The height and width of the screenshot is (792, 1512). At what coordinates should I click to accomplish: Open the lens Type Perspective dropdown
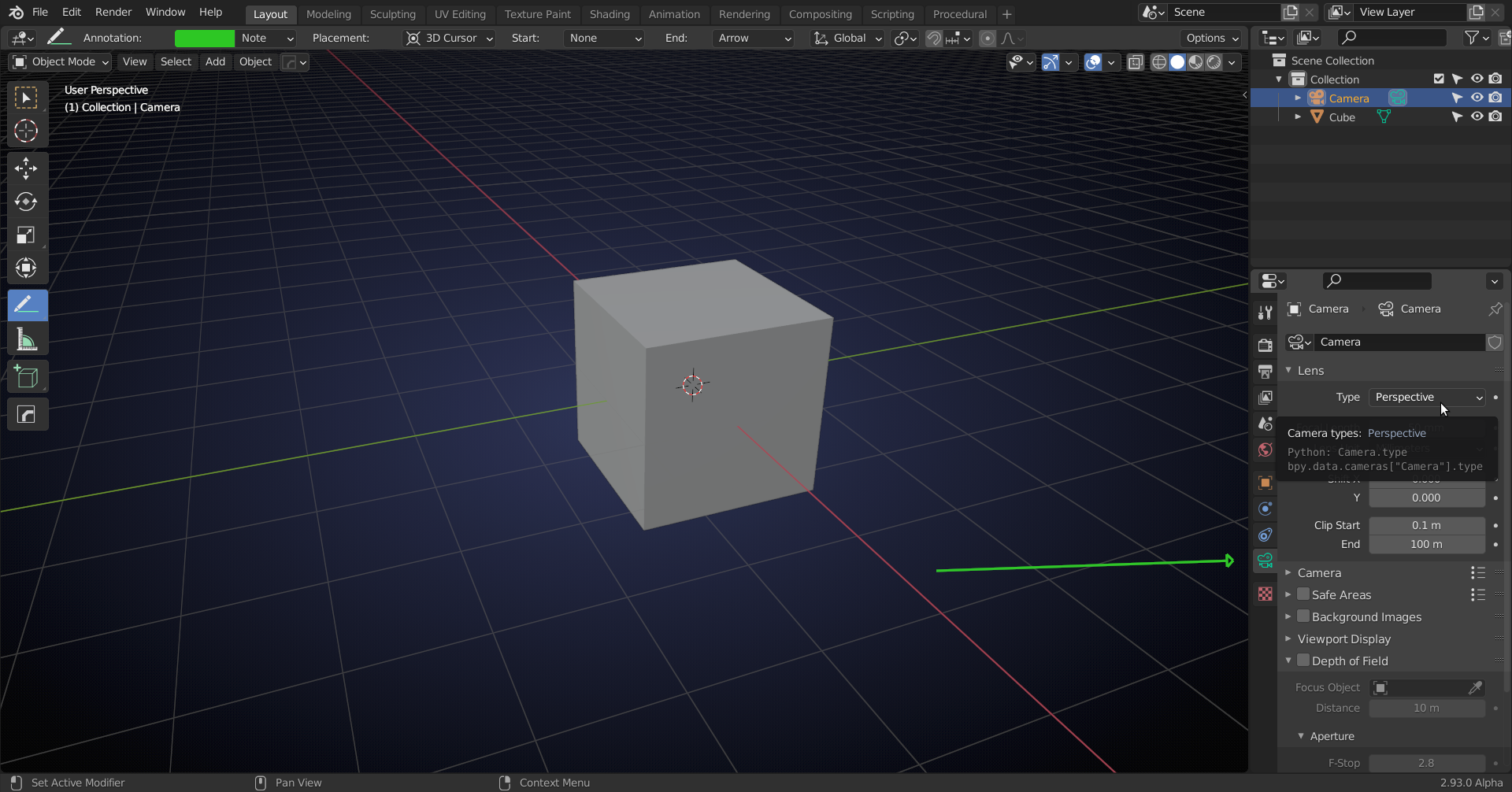point(1427,398)
